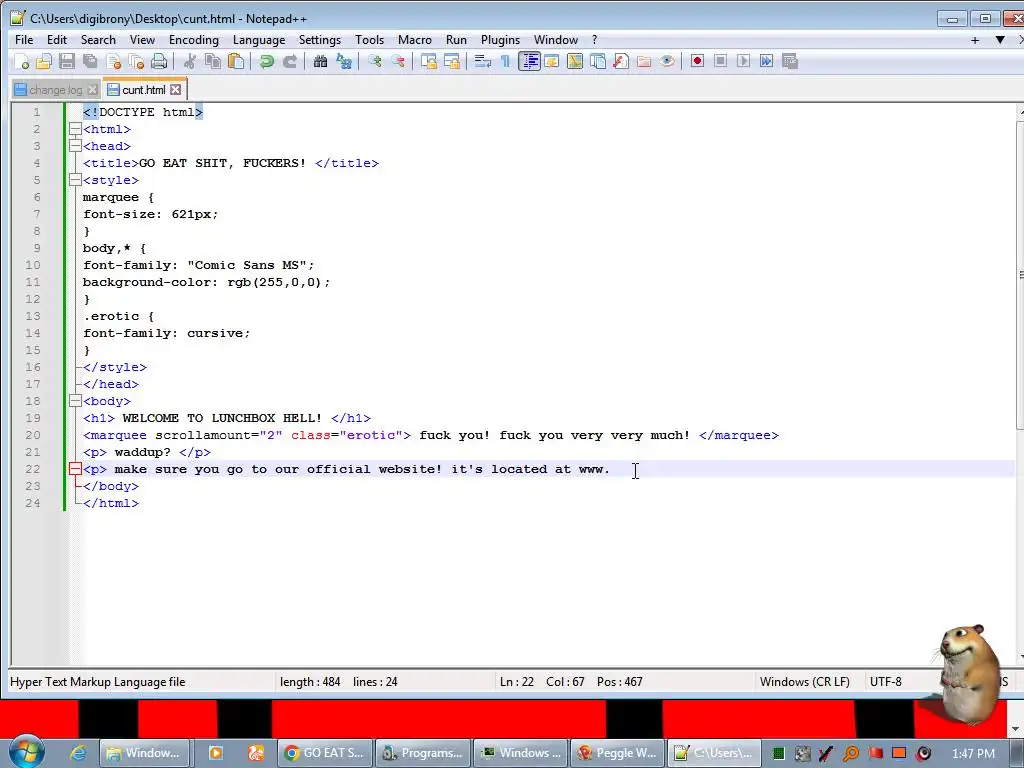Screen dimensions: 1024x768
Task: Open the Plugins menu
Action: point(500,40)
